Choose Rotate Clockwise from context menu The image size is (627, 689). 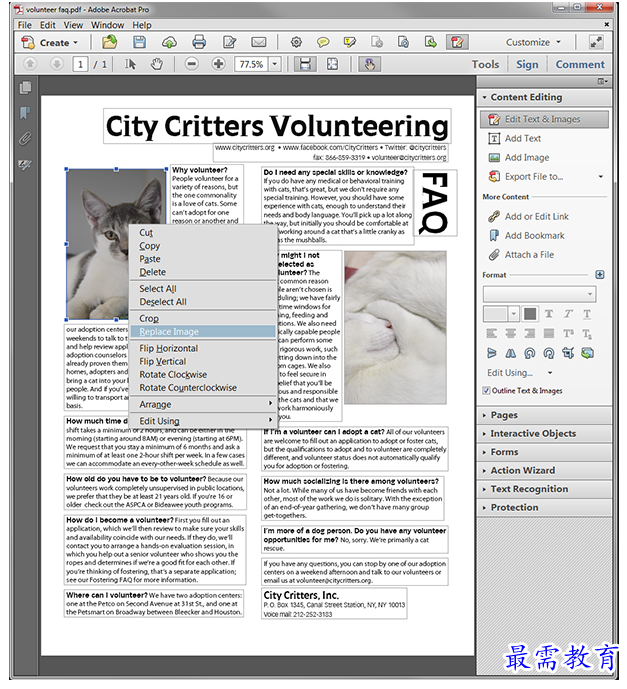coord(203,375)
